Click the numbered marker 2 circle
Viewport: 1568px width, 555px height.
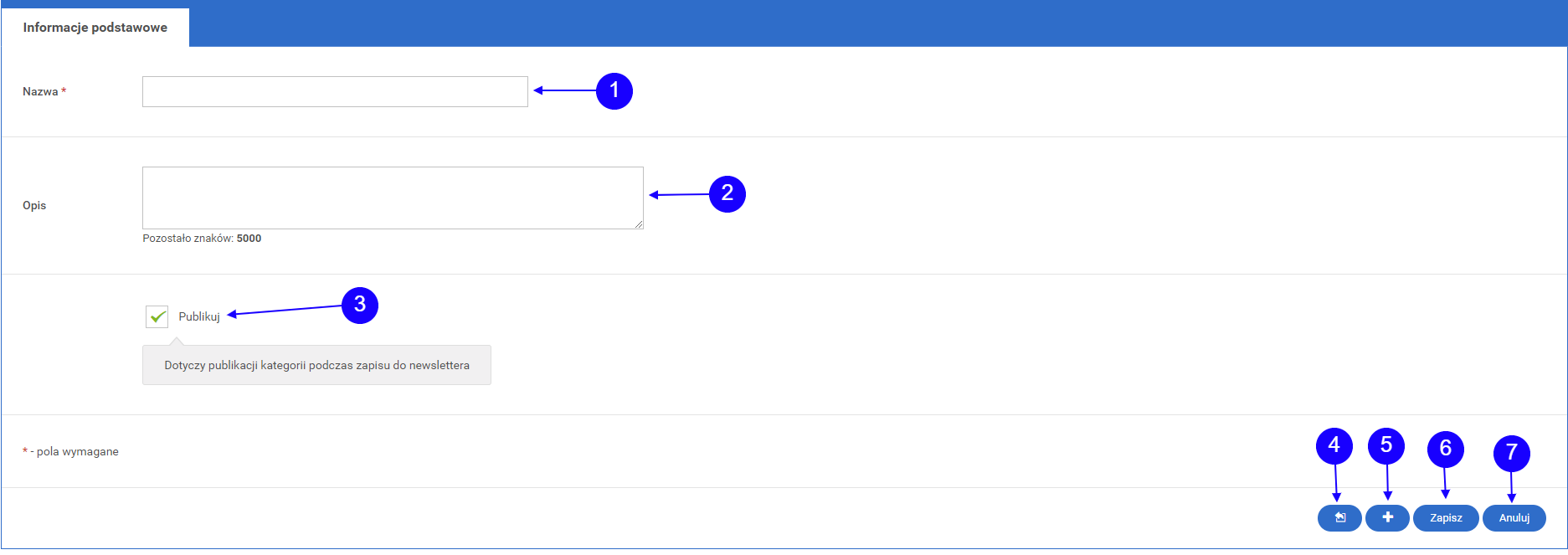pyautogui.click(x=727, y=193)
